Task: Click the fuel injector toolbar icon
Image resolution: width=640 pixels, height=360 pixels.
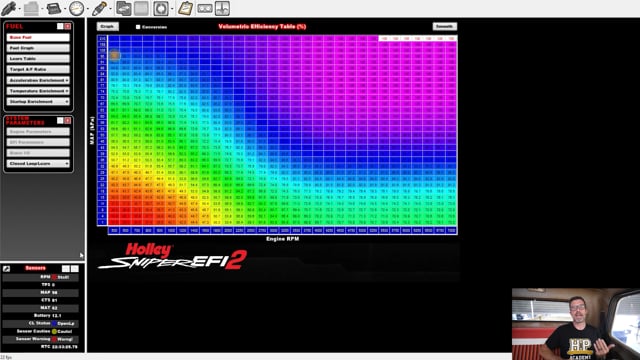Action: coord(9,8)
